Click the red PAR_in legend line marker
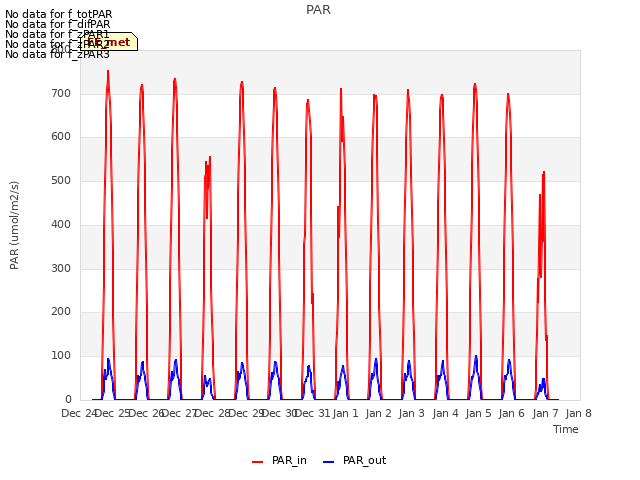 point(258,462)
